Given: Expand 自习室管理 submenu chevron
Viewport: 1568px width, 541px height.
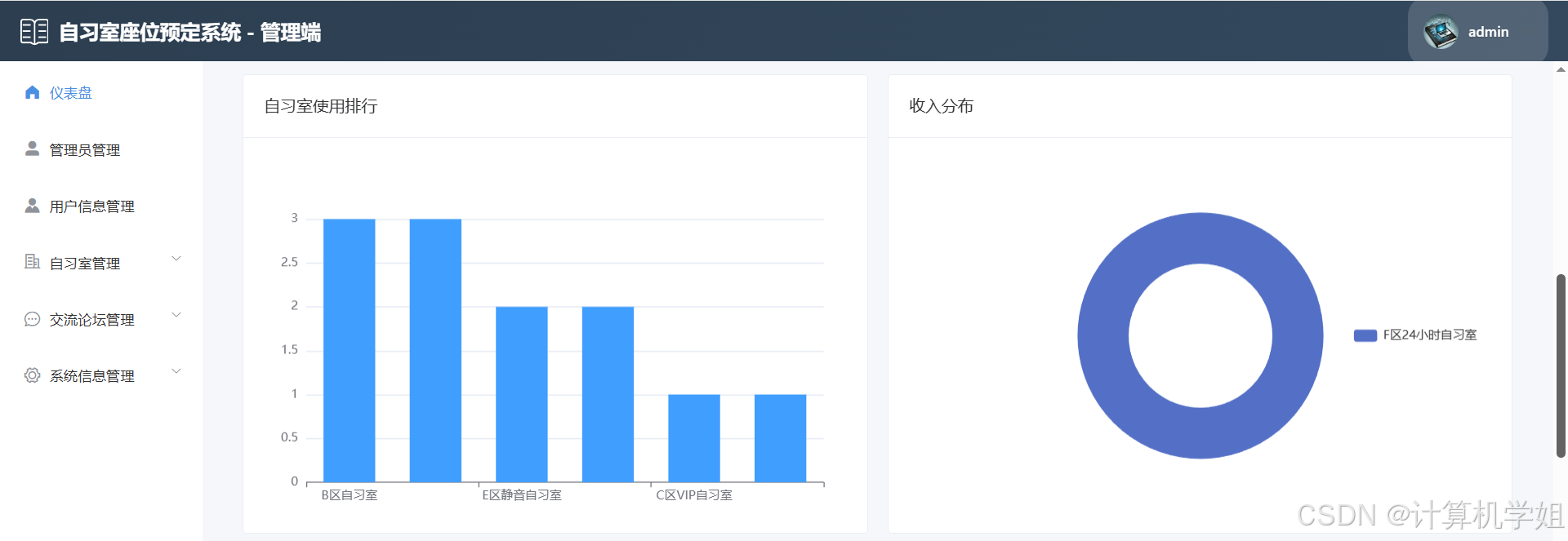Looking at the screenshot, I should click(176, 259).
